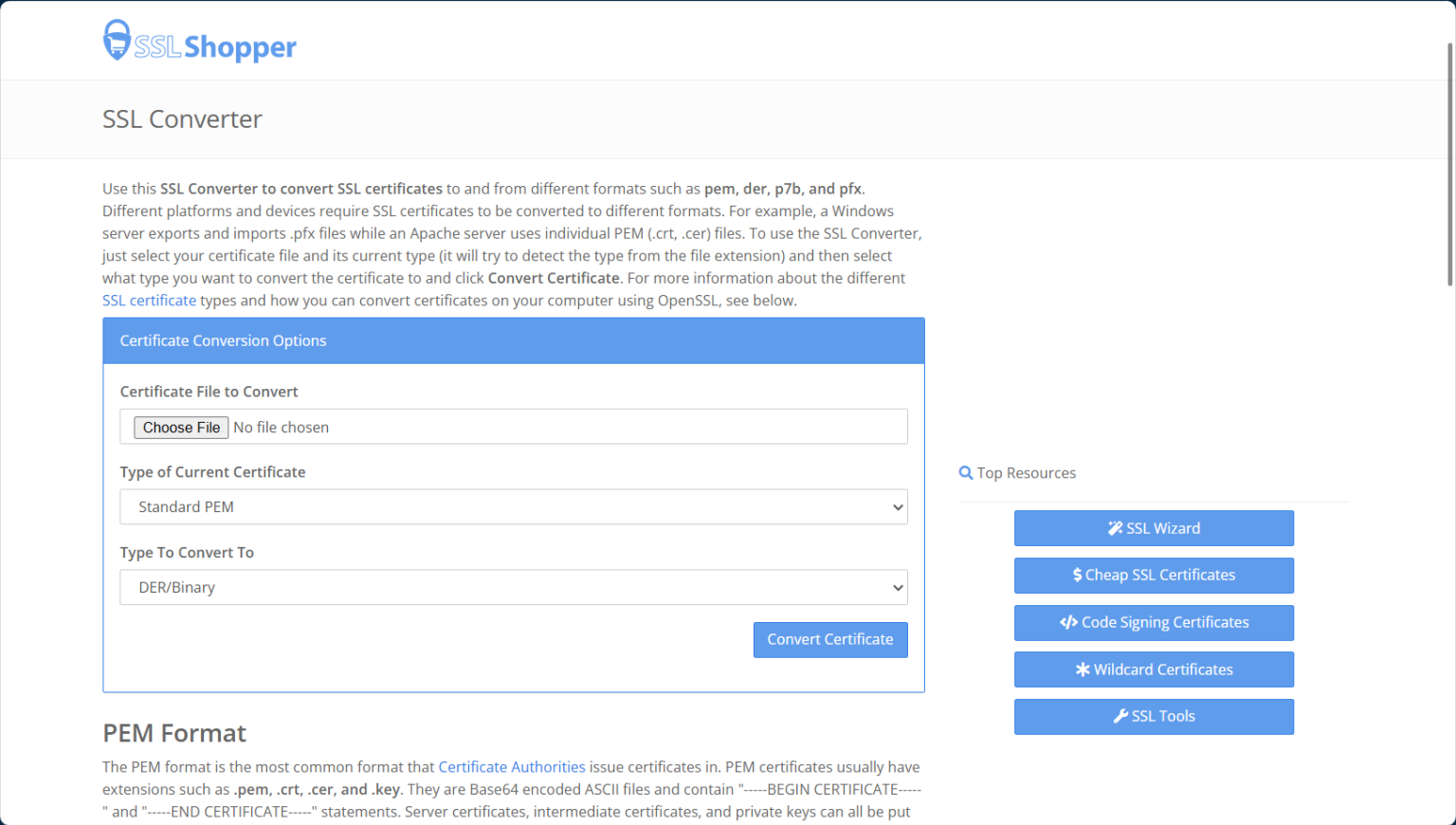The image size is (1456, 825).
Task: Open the SSL Wizard
Action: (x=1154, y=528)
